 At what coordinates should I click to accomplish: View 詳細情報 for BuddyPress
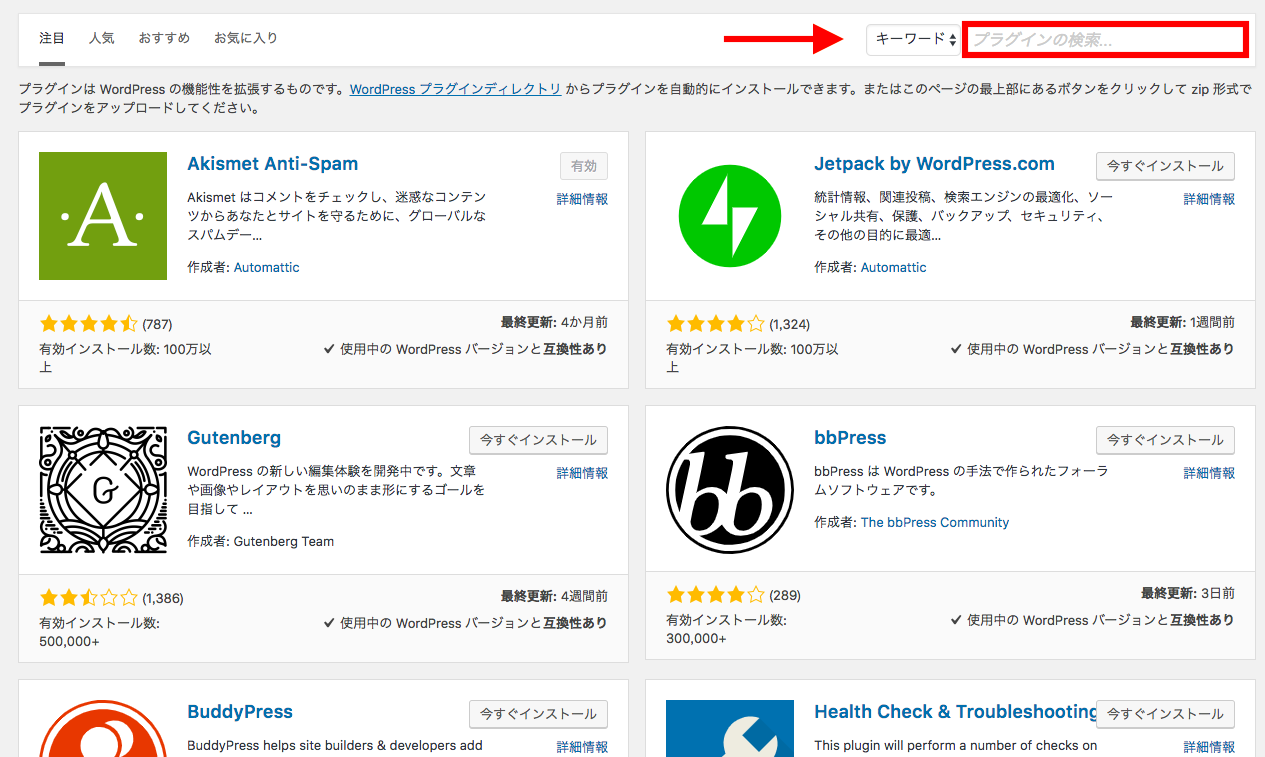click(x=582, y=747)
